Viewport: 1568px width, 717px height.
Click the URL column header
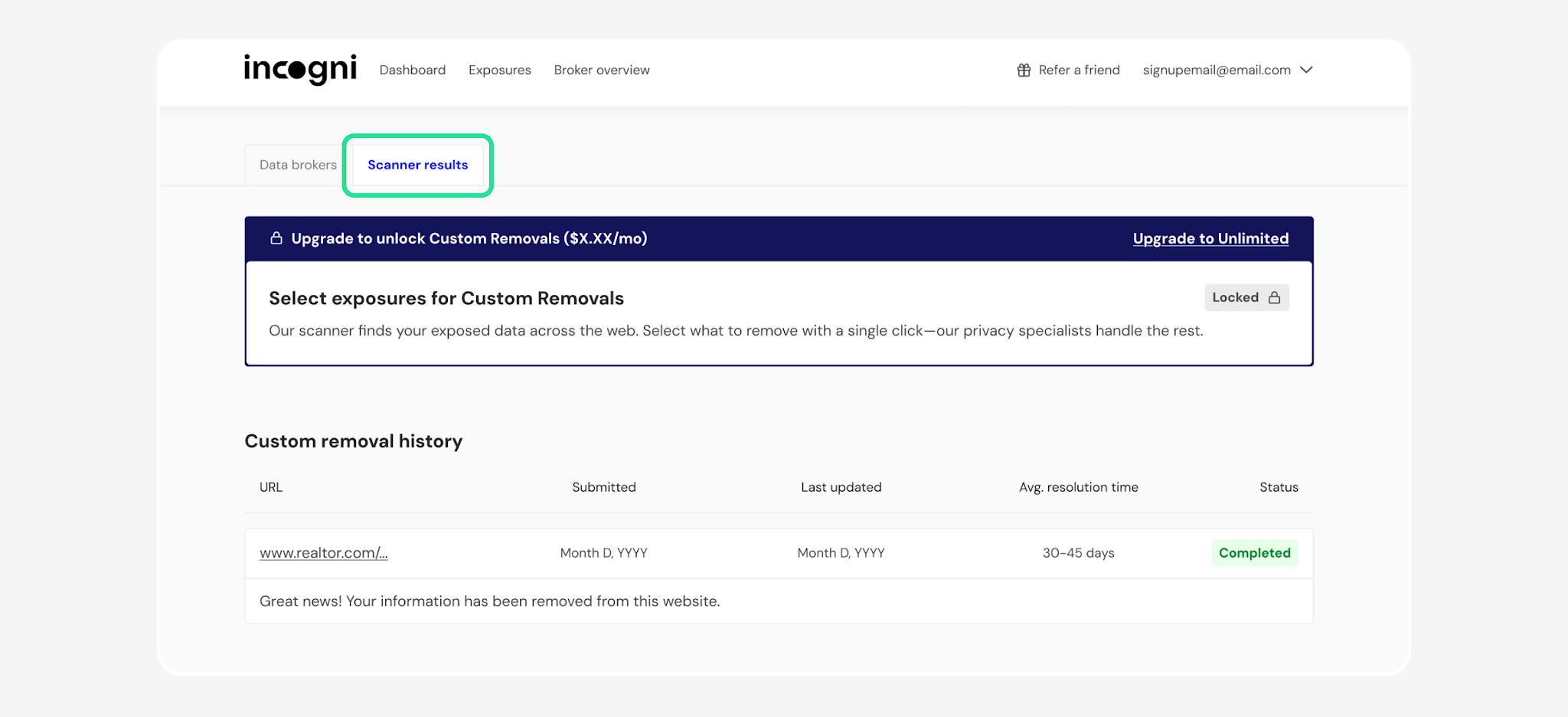pyautogui.click(x=271, y=487)
